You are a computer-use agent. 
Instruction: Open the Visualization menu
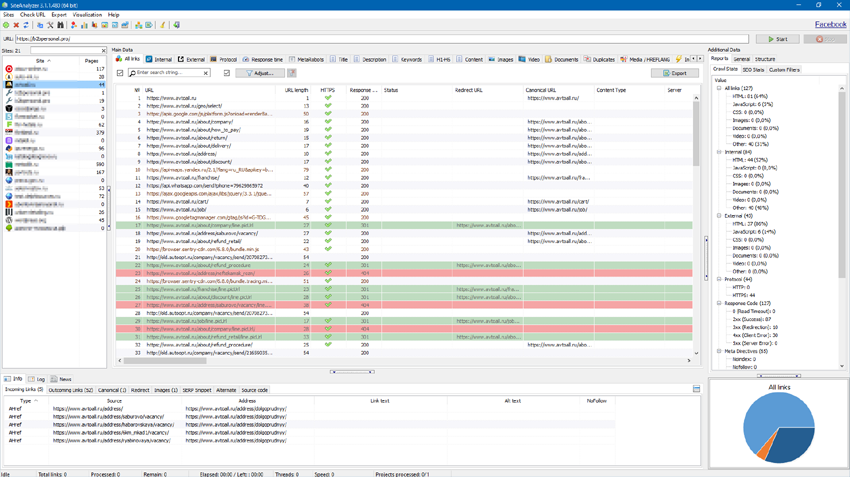[87, 15]
